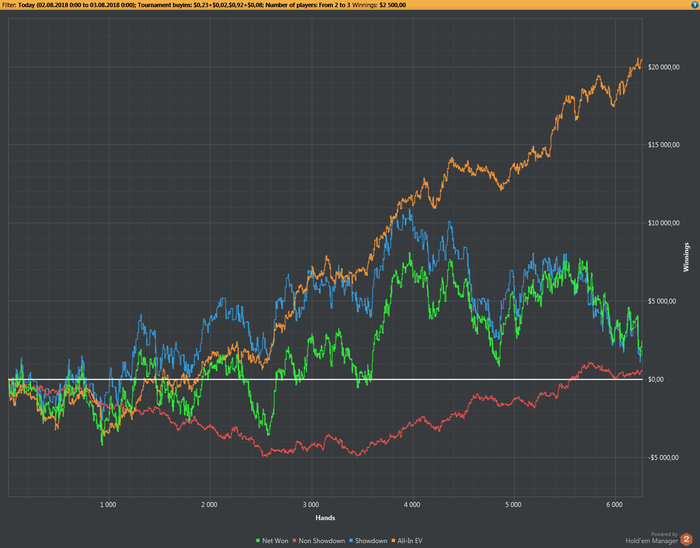The width and height of the screenshot is (700, 548).
Task: Toggle the Showdown legend entry
Action: coord(368,540)
